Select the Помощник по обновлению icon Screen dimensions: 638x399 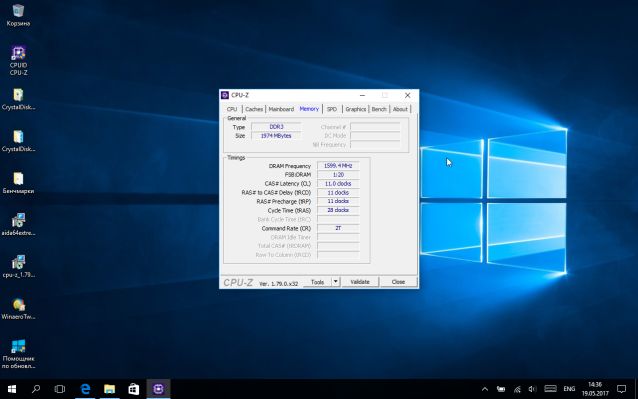(x=18, y=354)
